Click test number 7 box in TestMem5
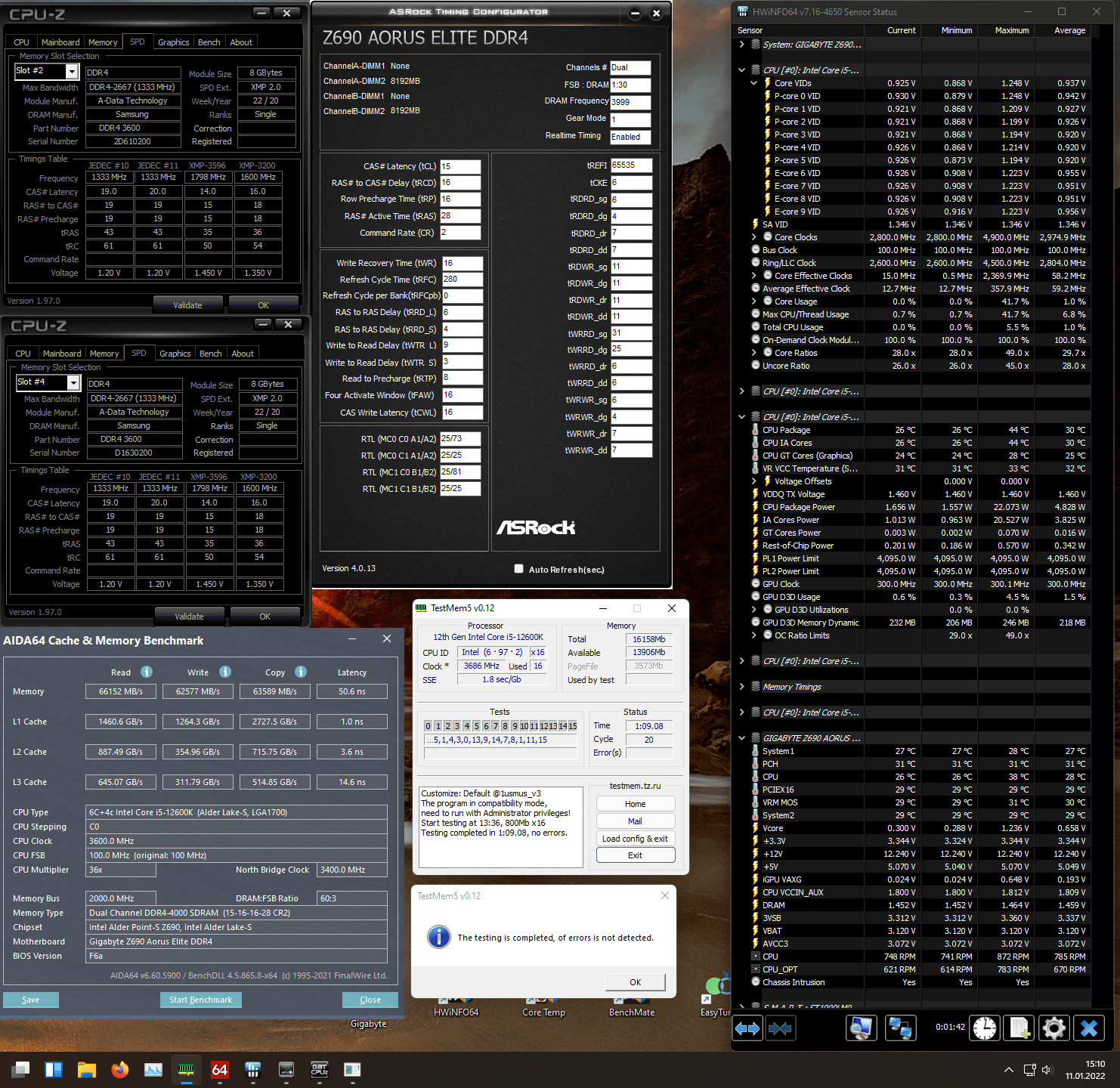1120x1088 pixels. [x=495, y=726]
